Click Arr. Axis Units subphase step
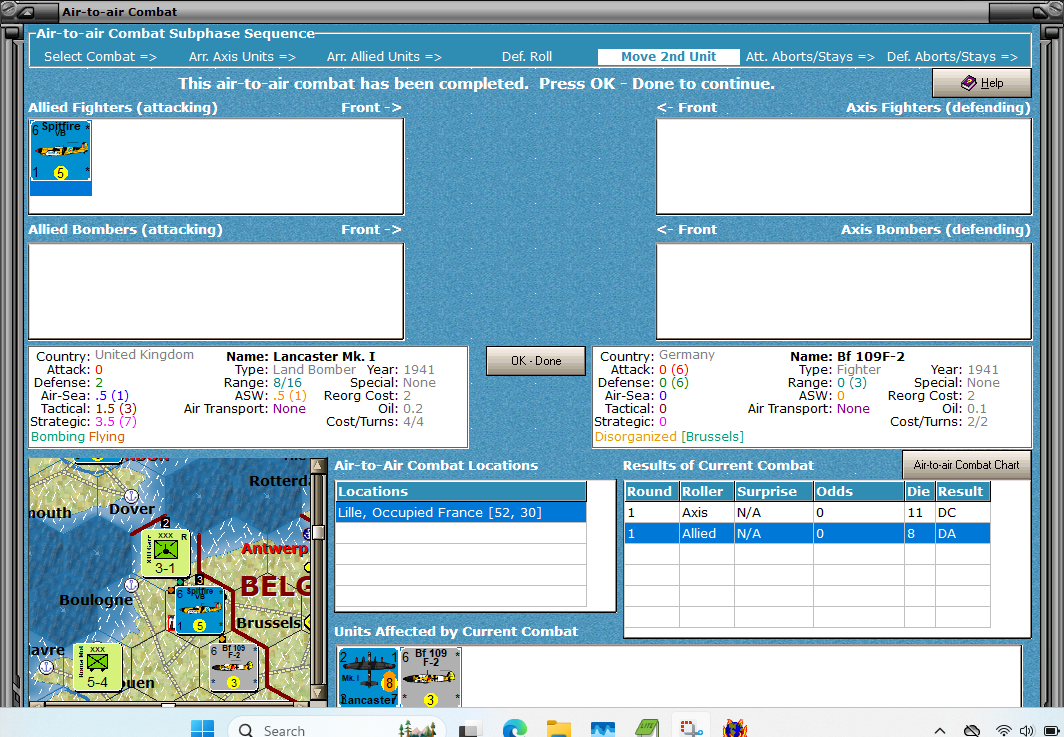The image size is (1064, 737). 242,57
